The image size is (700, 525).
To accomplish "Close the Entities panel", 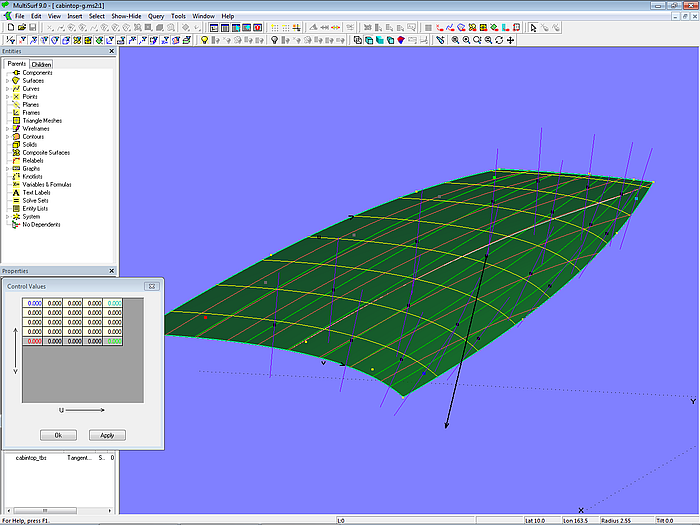I will tap(111, 51).
